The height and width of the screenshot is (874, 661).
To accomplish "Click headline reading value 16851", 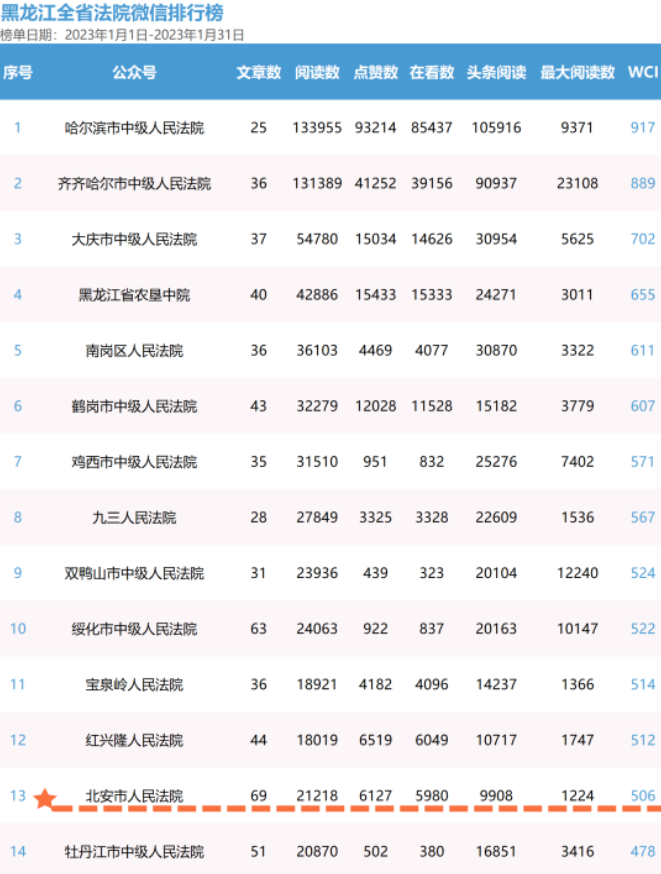I will pyautogui.click(x=497, y=852).
